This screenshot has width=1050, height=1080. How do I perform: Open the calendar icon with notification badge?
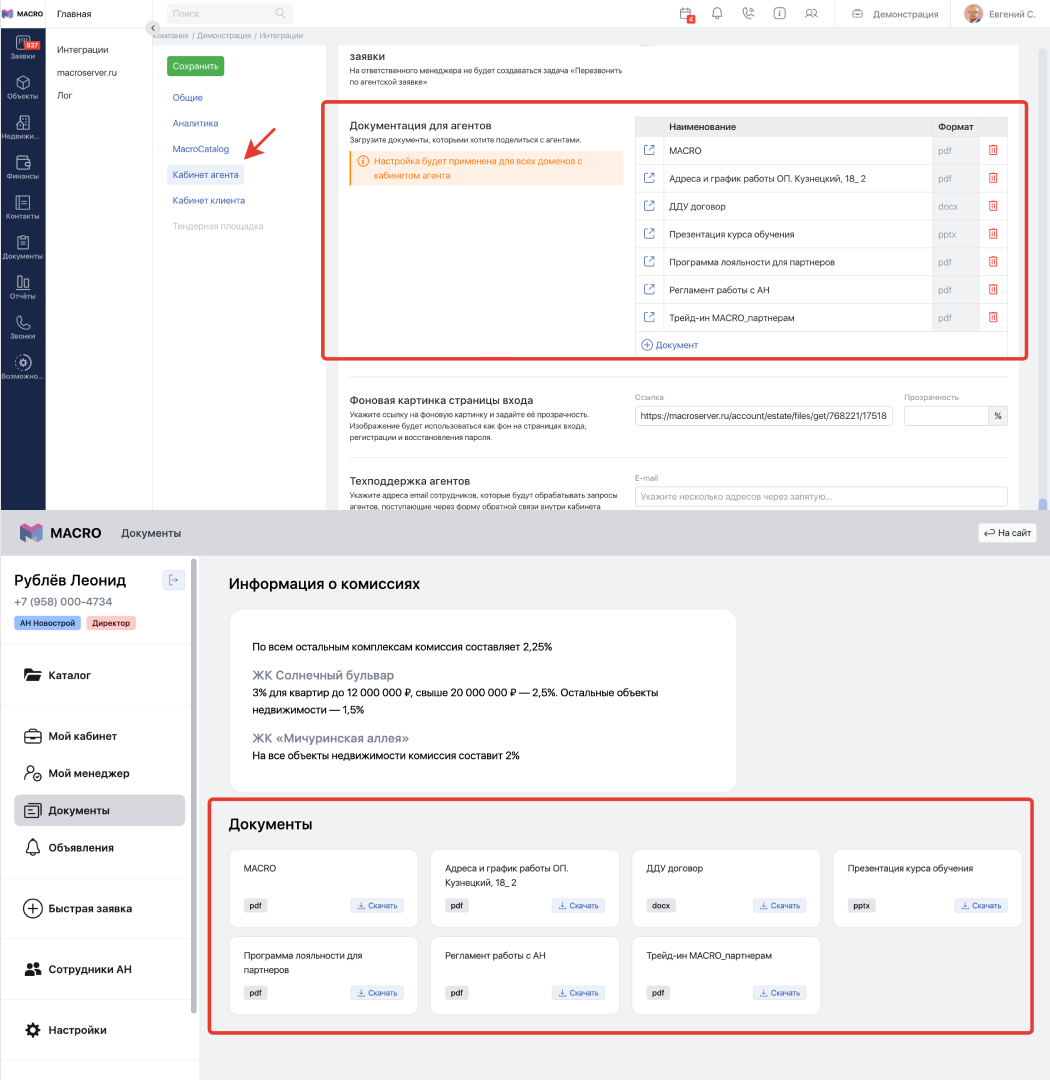[x=686, y=14]
